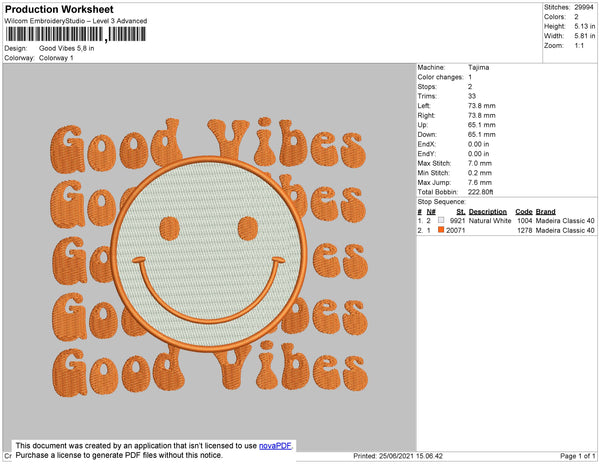Click the Description column header

pos(488,211)
